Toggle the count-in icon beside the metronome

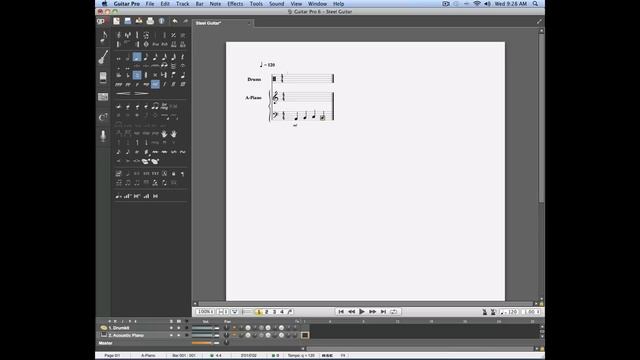point(493,312)
